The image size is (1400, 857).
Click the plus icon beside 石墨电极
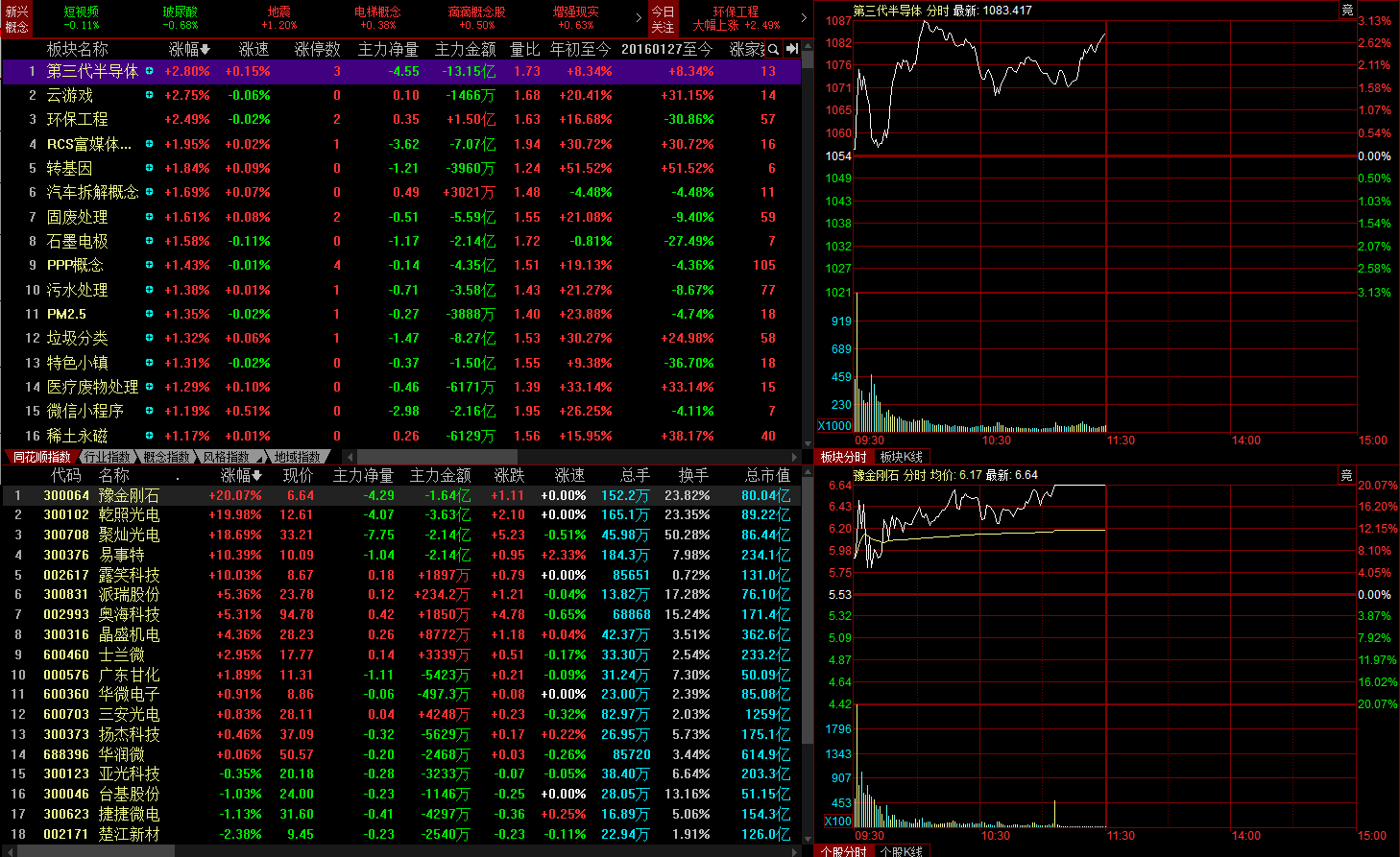149,241
